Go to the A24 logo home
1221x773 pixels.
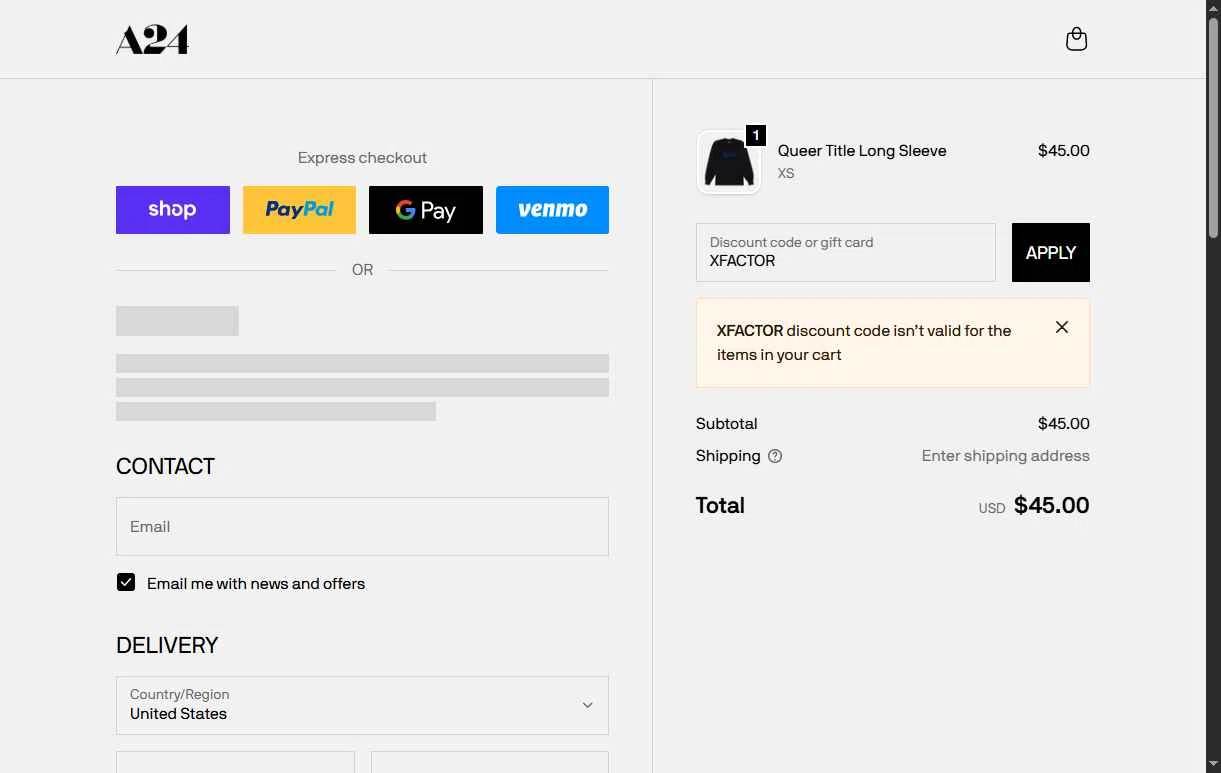click(152, 40)
